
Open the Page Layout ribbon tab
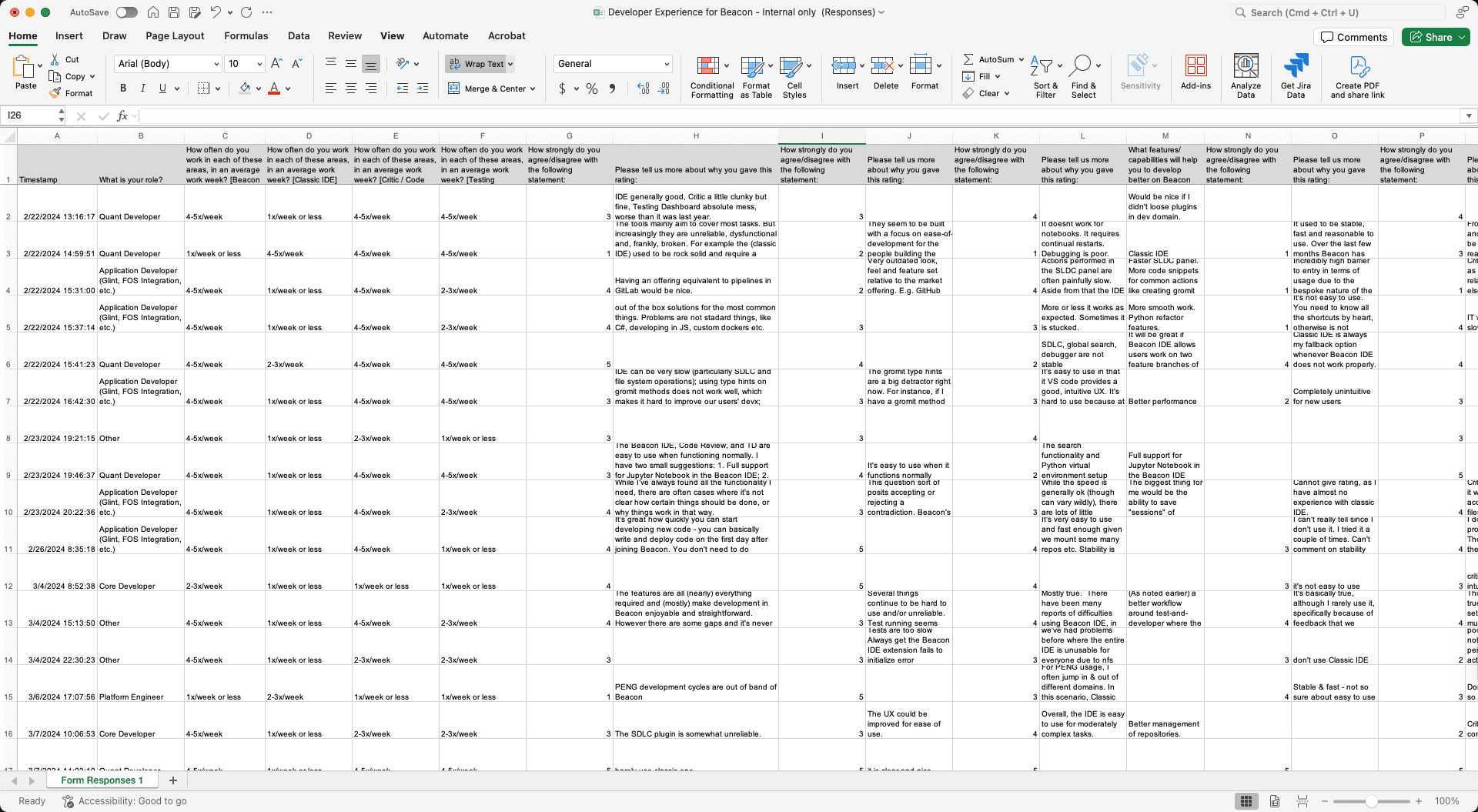(x=175, y=36)
